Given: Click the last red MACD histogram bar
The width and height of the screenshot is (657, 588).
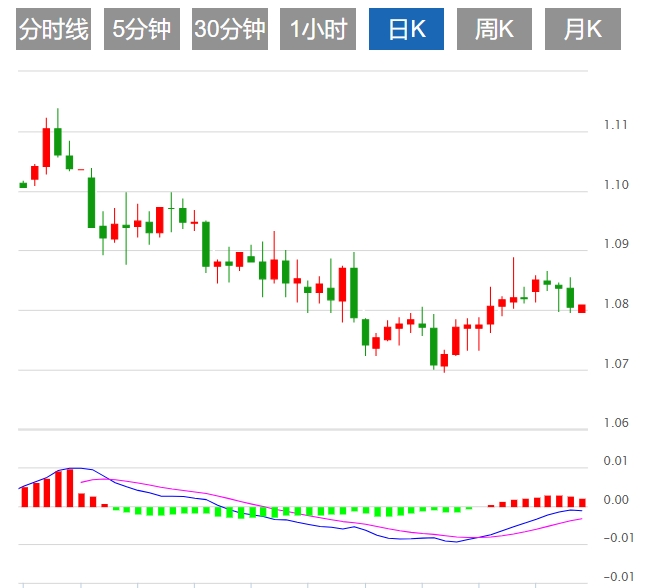Looking at the screenshot, I should (582, 503).
